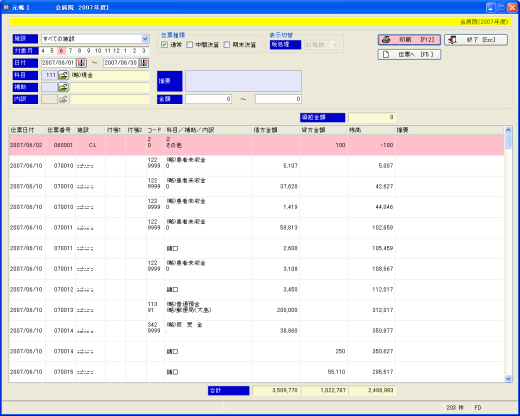Click the ledger list scroll-down arrow

pos(508,378)
